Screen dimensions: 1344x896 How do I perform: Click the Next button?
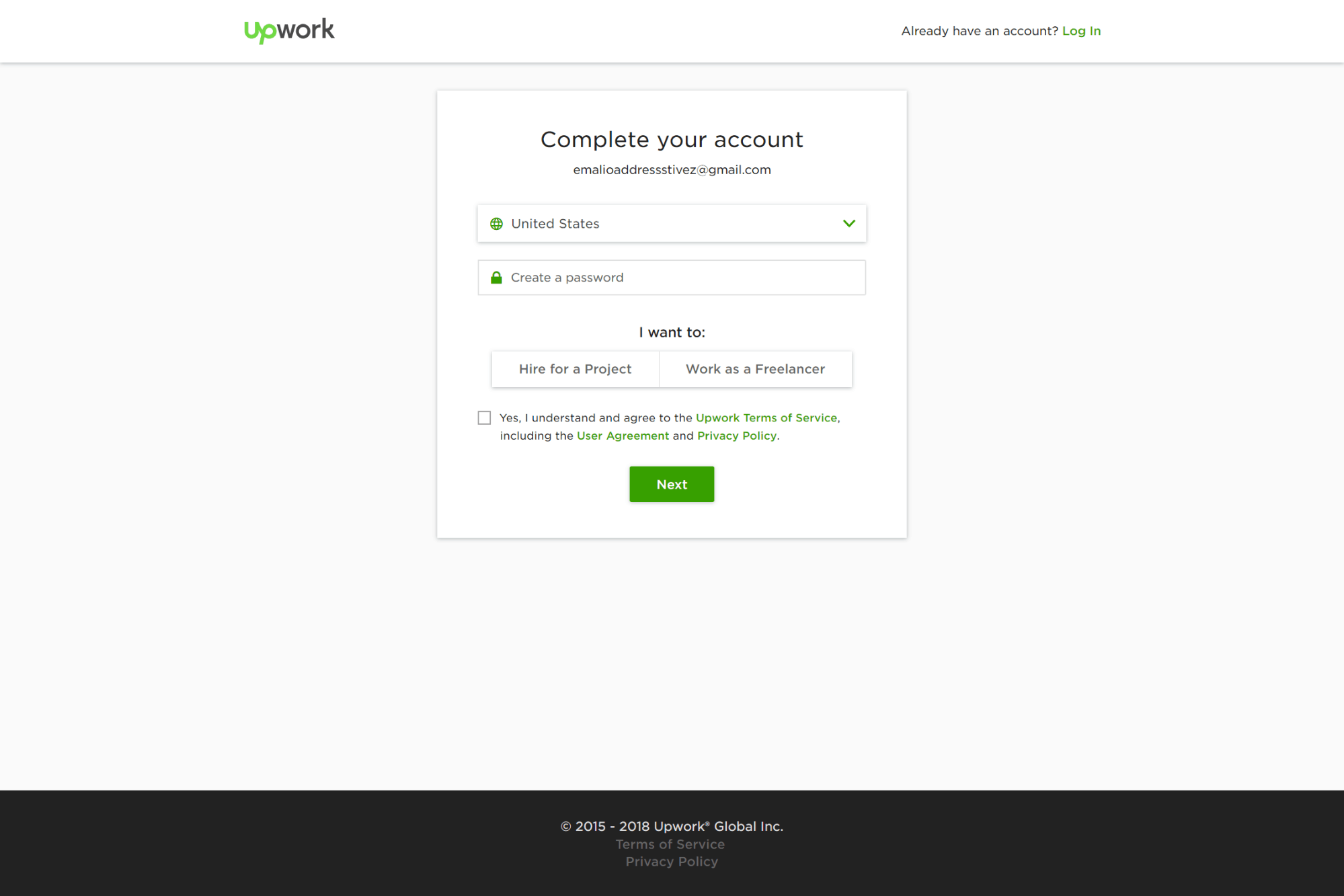671,484
